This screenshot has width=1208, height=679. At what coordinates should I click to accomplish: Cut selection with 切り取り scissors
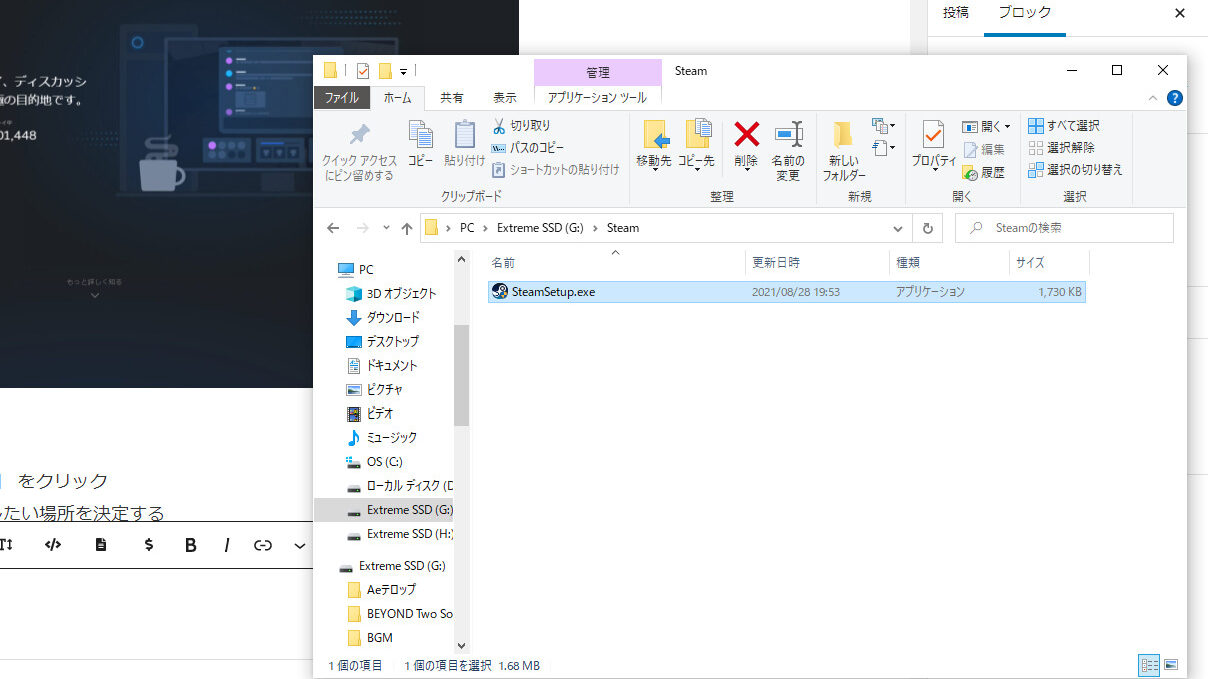coord(522,126)
